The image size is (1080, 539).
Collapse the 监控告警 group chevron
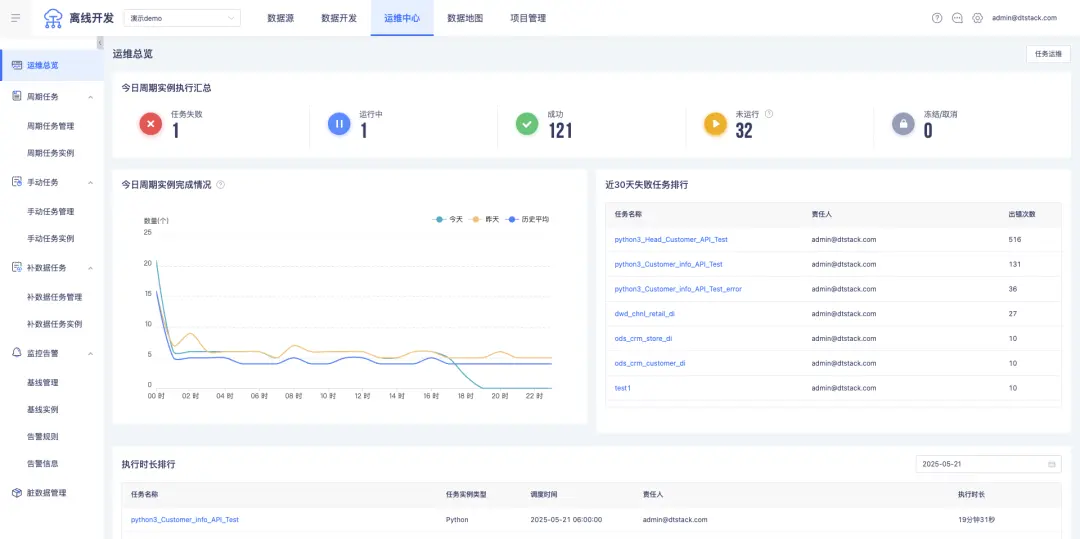90,353
